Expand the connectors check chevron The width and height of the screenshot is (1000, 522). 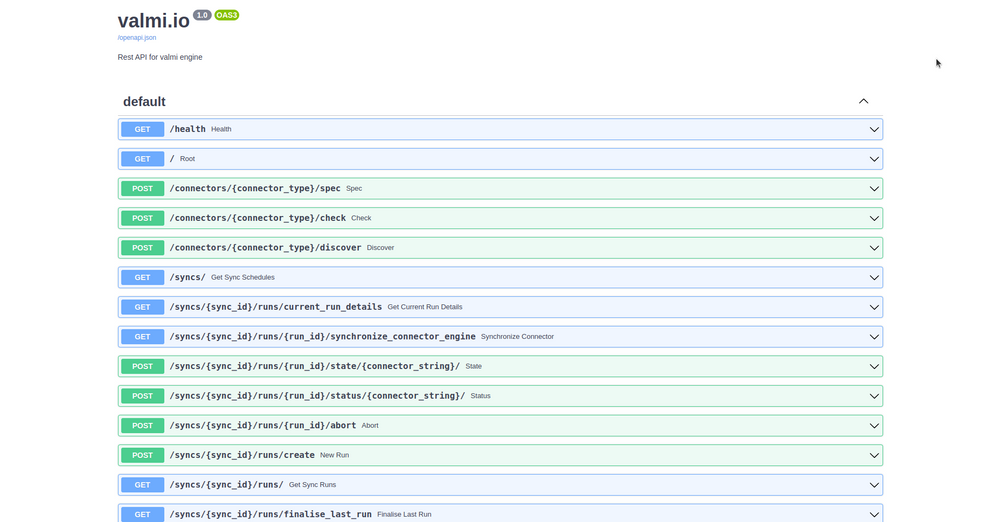point(874,218)
